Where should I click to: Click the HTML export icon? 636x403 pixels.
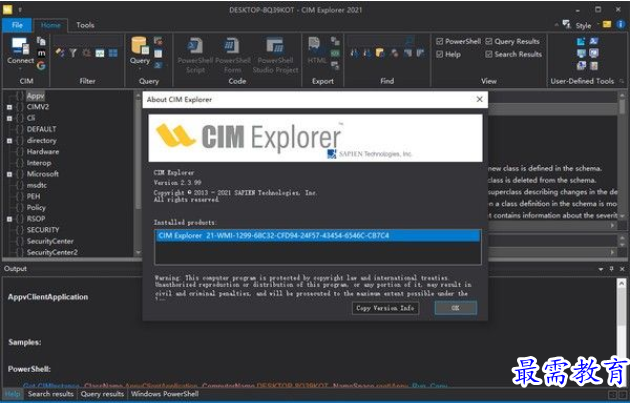click(x=314, y=45)
